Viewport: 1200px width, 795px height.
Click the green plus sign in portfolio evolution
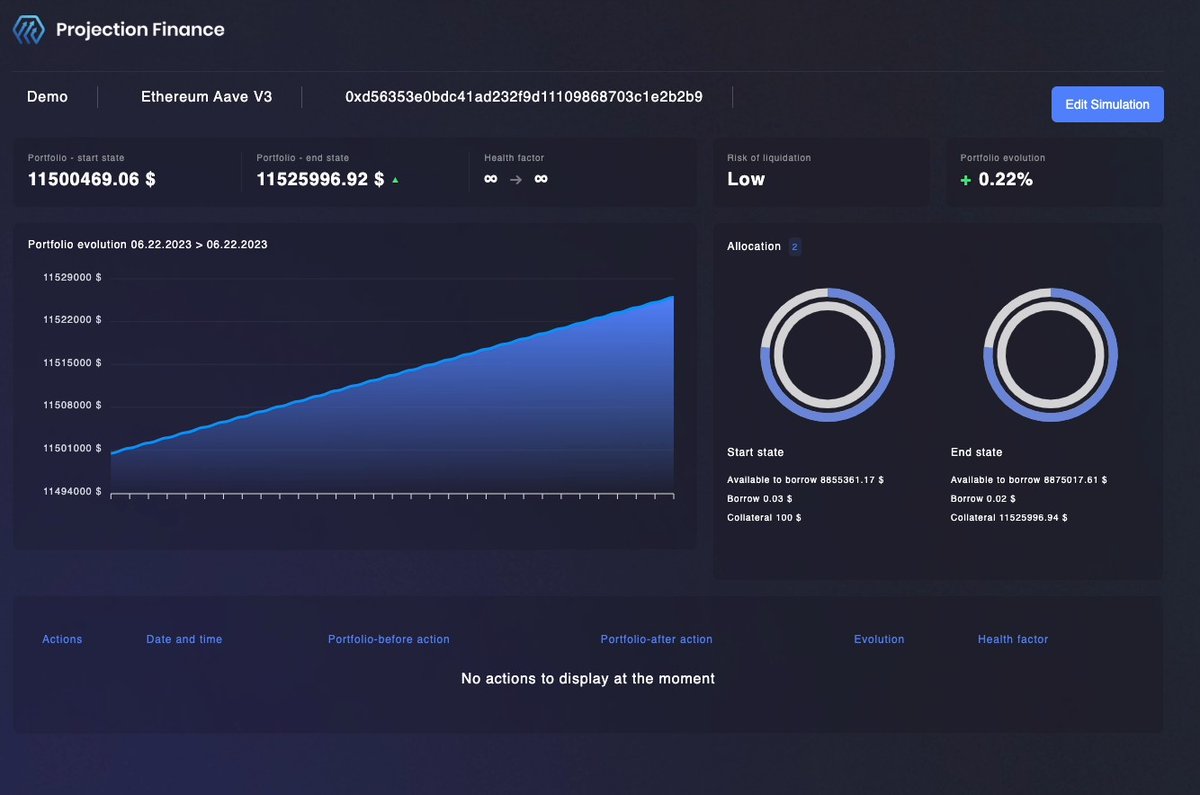966,179
